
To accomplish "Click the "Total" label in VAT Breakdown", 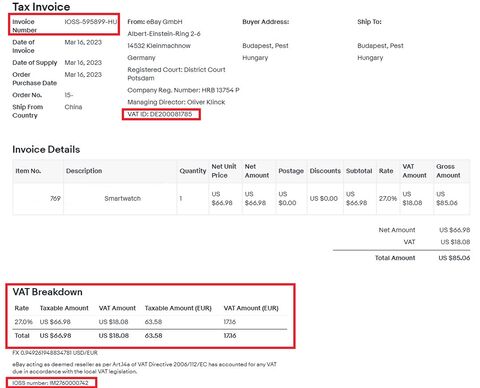I will (22, 335).
